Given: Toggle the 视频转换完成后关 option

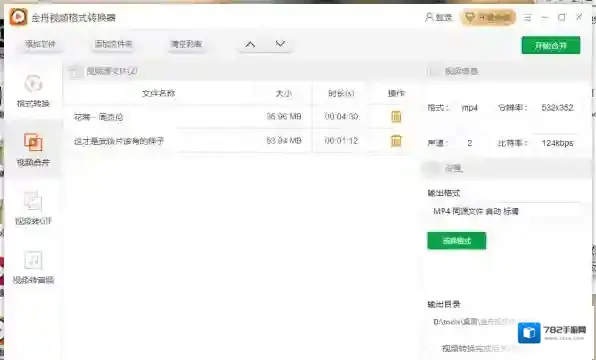Looking at the screenshot, I should pos(479,348).
